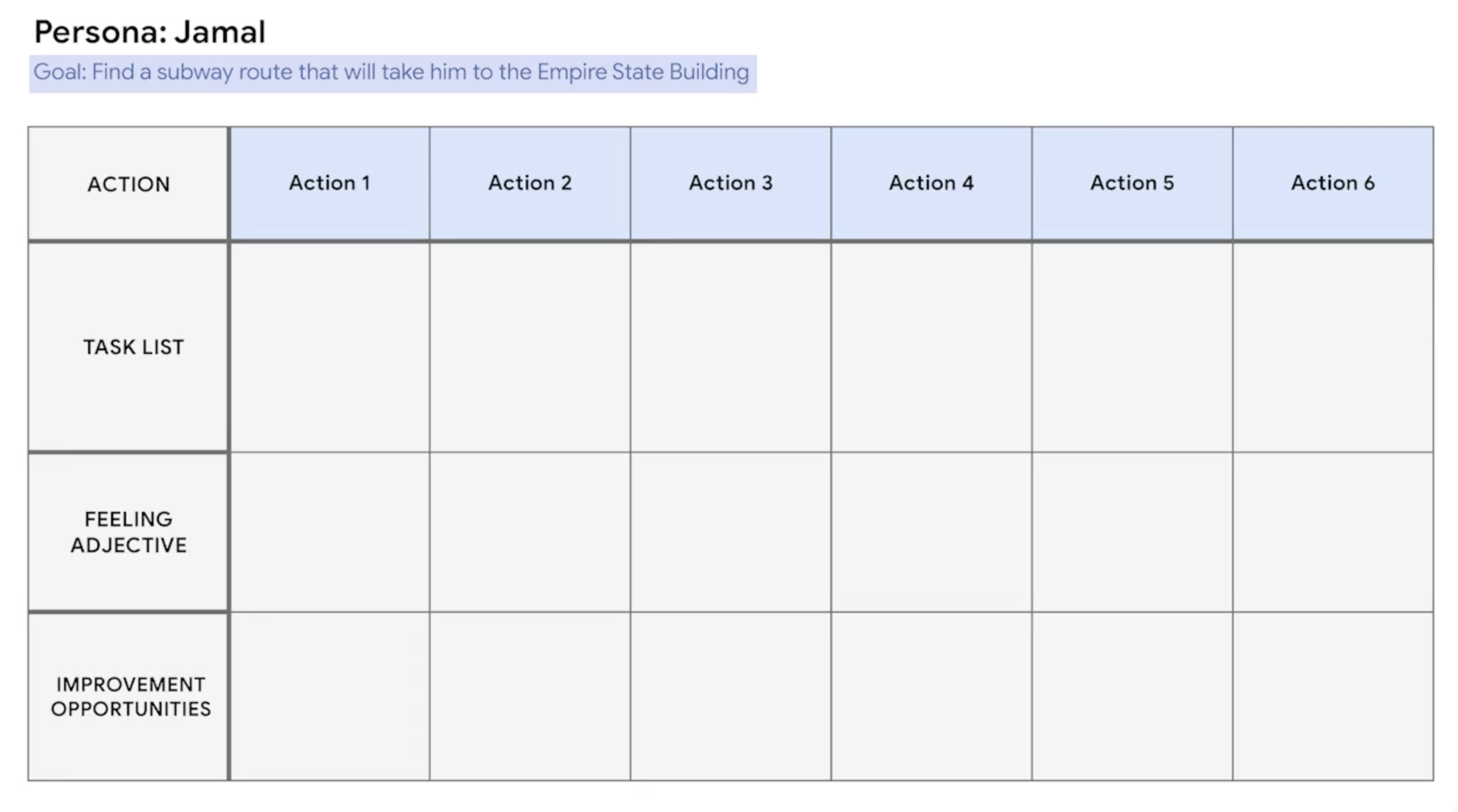Click the IMPROVEMENT OPPORTUNITIES row label
The width and height of the screenshot is (1458, 812).
(x=131, y=696)
